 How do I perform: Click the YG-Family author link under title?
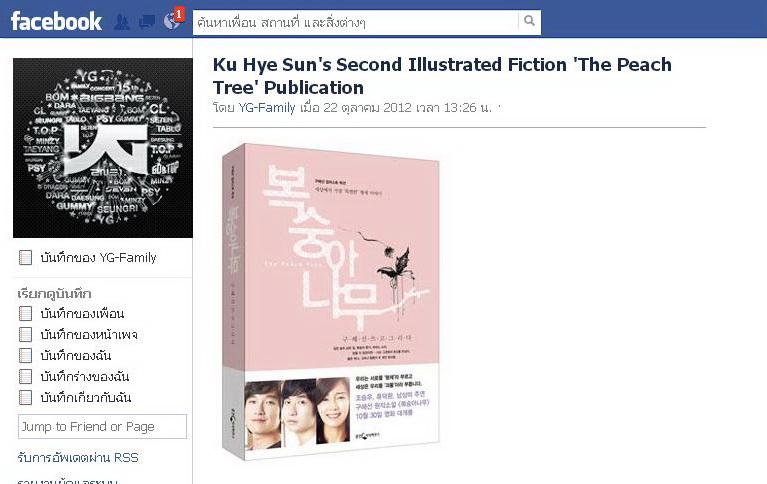click(x=267, y=107)
